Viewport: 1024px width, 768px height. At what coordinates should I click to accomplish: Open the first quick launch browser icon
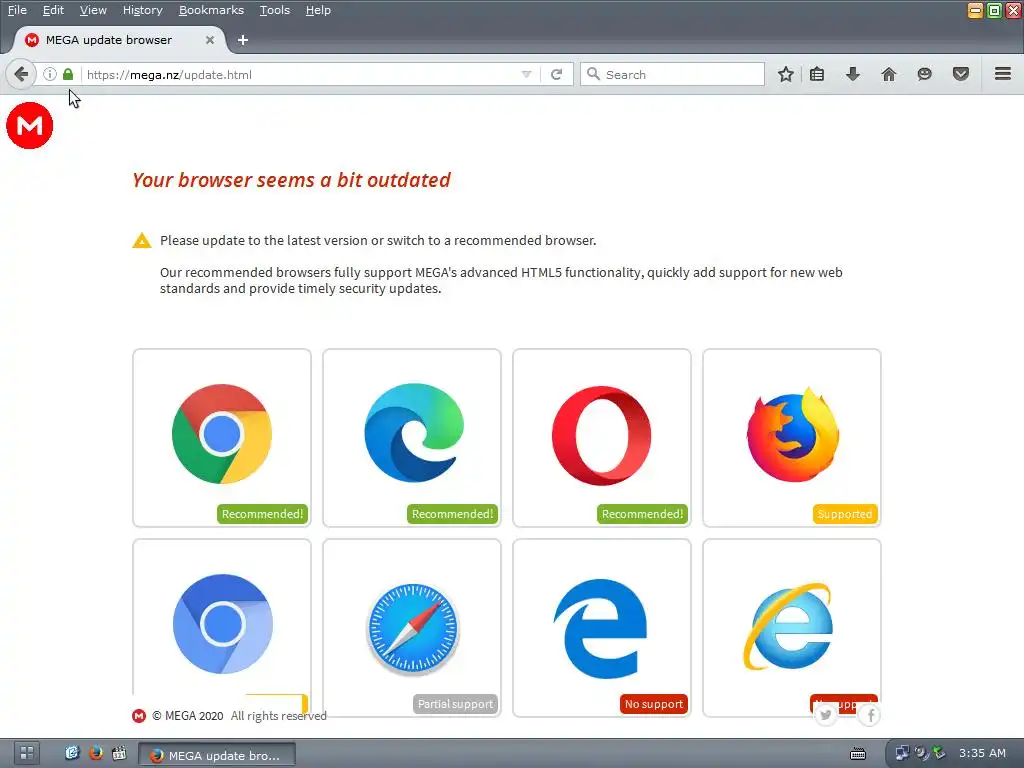pos(72,753)
